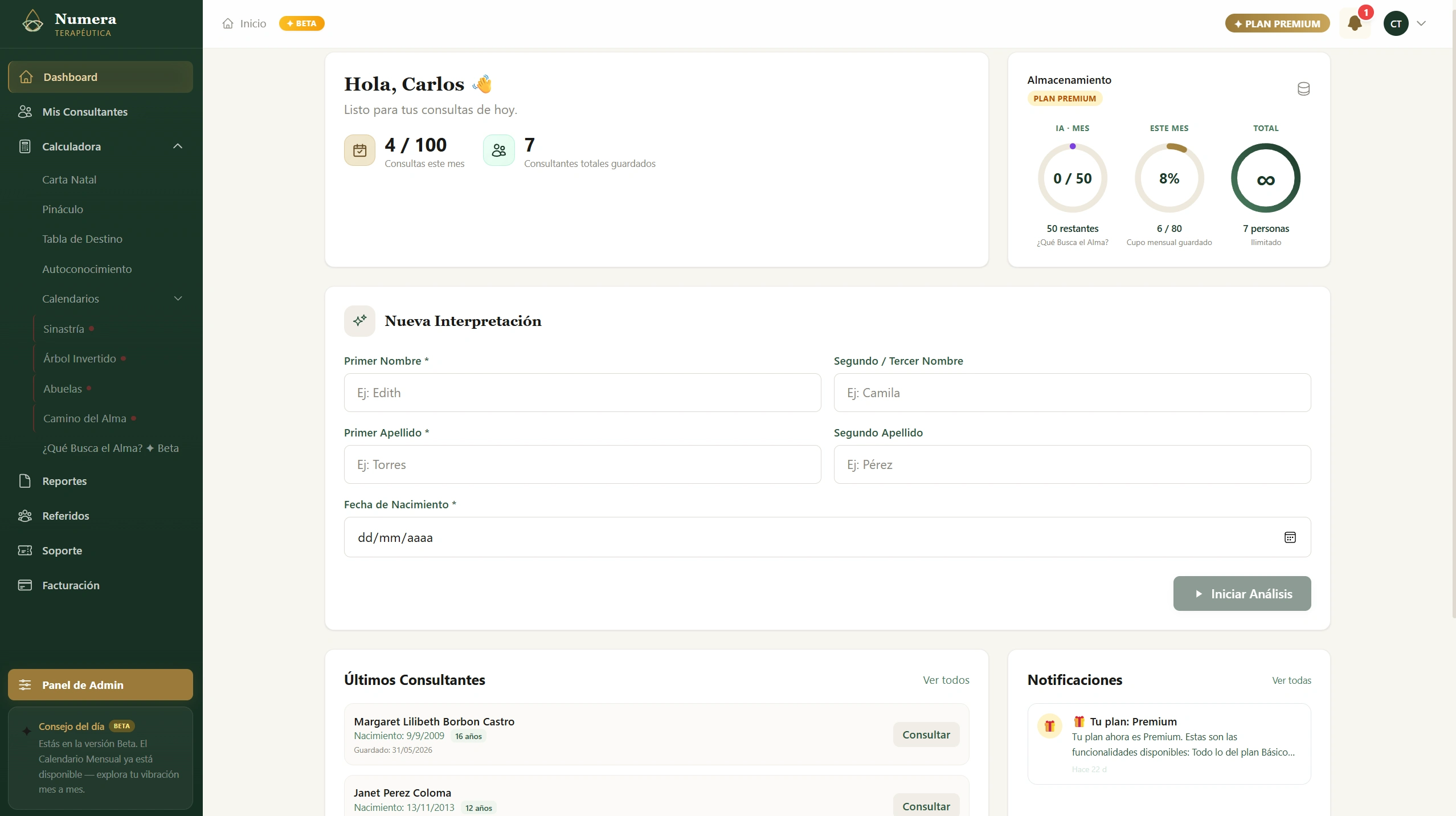Click the home icon next to Inicio
The image size is (1456, 816).
click(x=228, y=23)
